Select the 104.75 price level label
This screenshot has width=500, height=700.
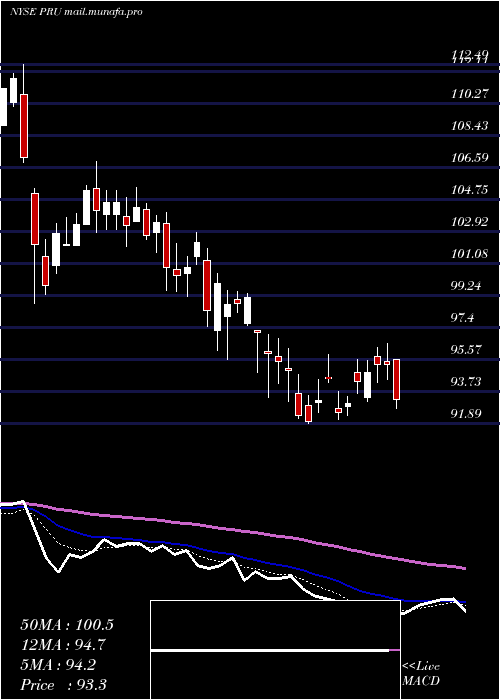469,190
